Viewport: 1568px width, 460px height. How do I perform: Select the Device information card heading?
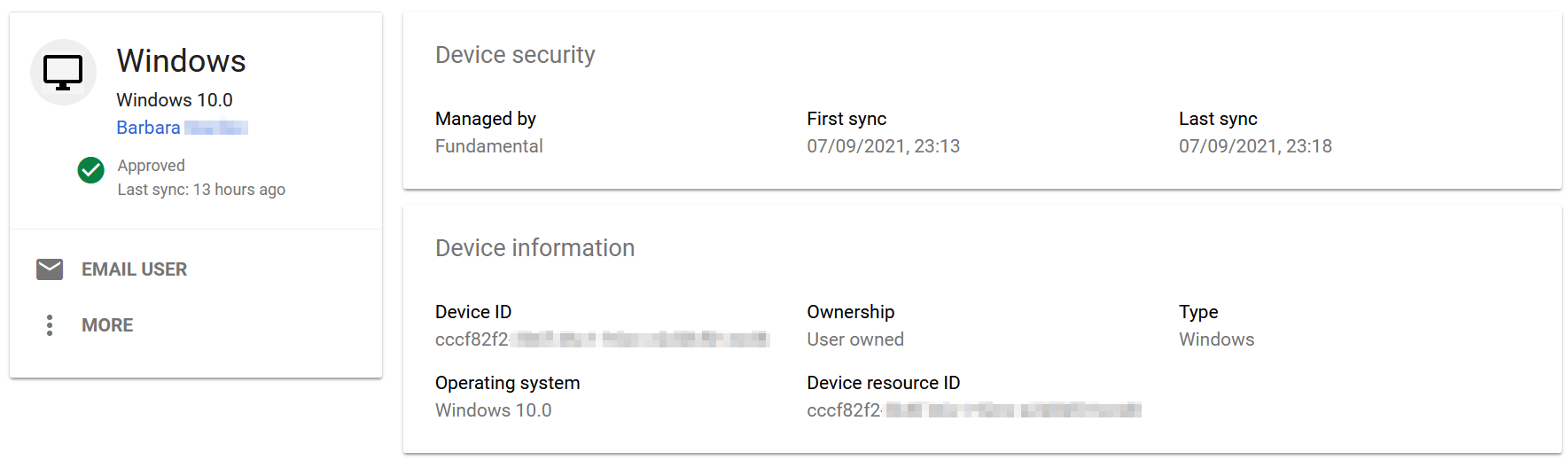[534, 248]
